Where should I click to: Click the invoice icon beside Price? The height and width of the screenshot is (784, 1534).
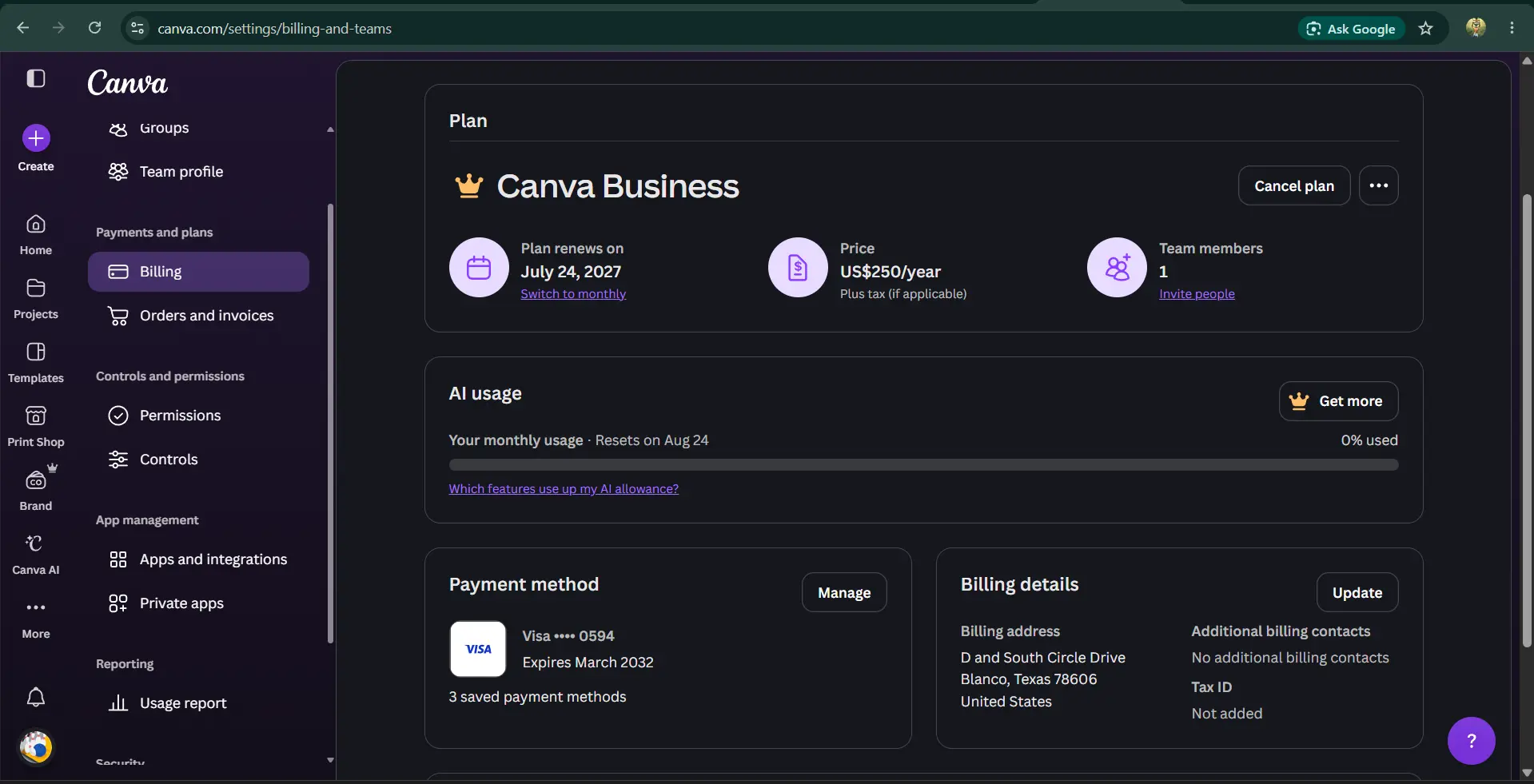tap(798, 267)
